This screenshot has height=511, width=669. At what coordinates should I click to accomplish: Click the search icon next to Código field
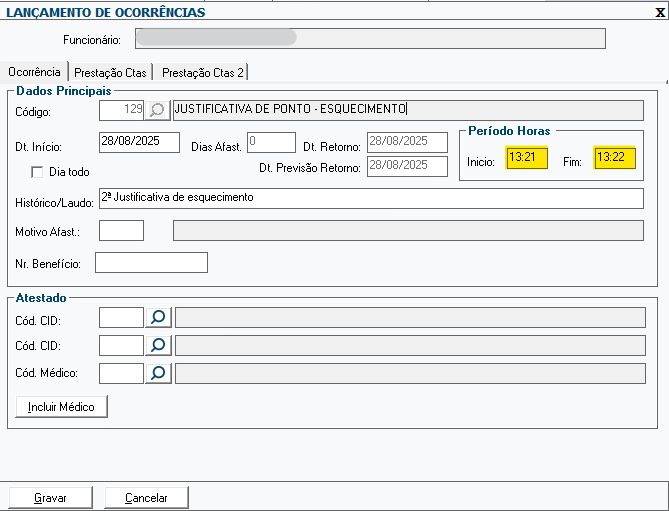158,110
